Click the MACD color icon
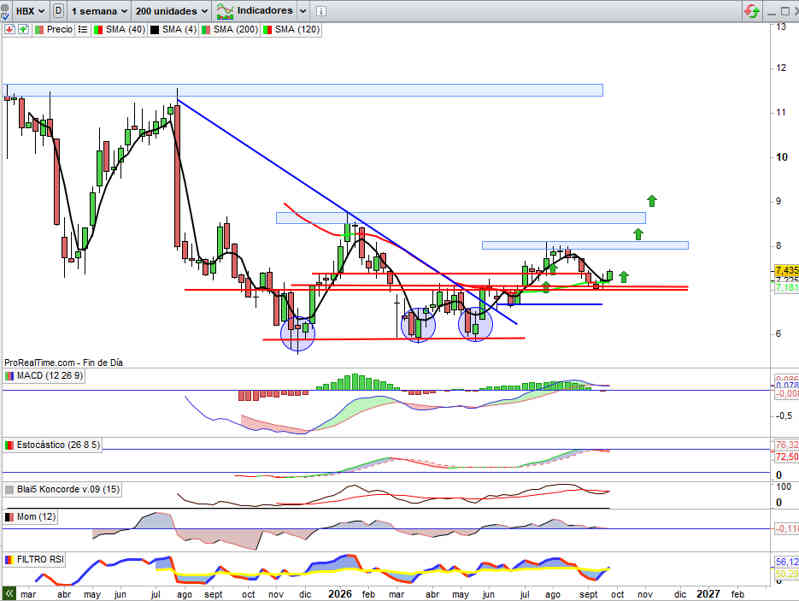The image size is (799, 601). click(x=9, y=376)
